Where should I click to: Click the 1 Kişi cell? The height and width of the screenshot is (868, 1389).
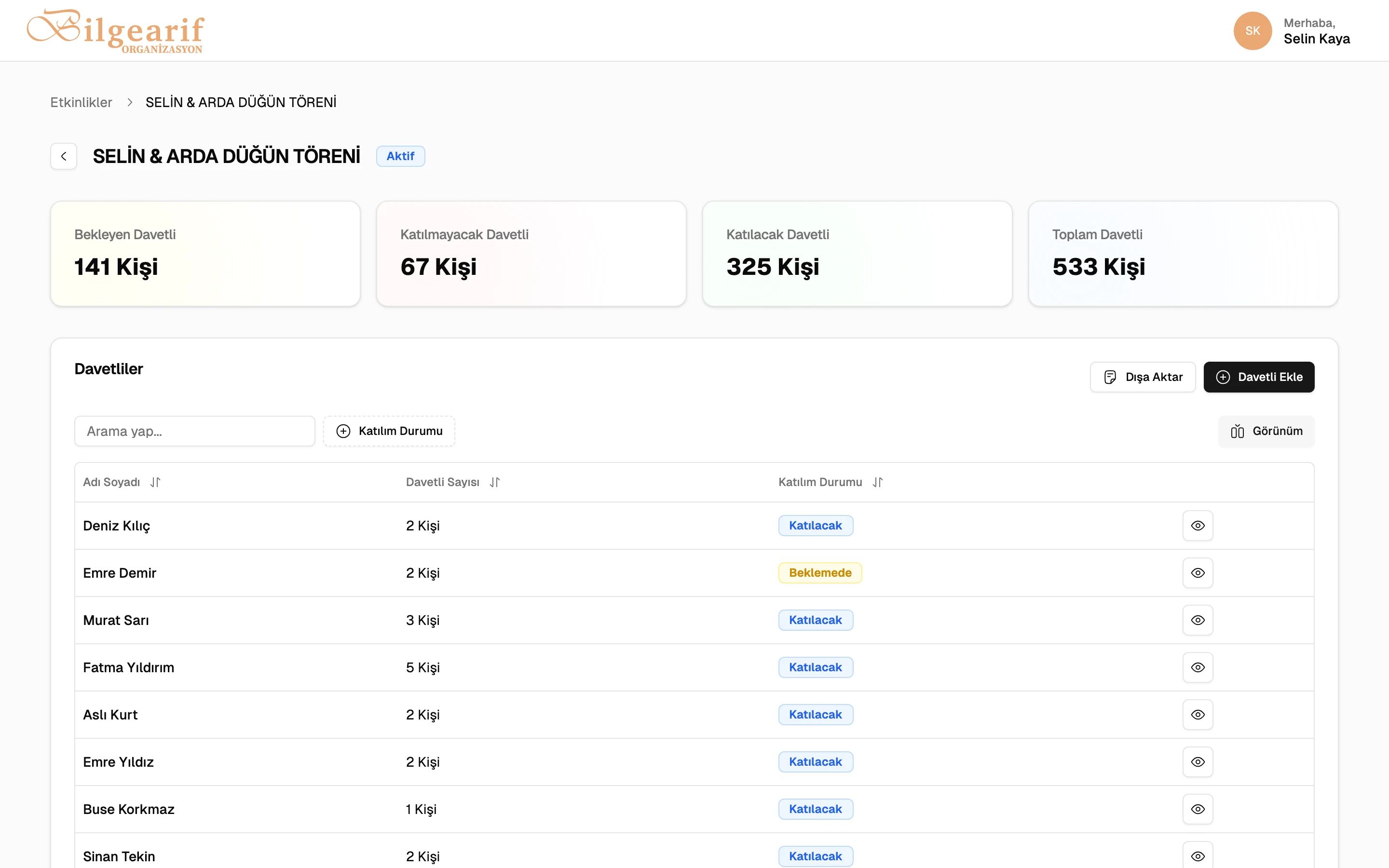pyautogui.click(x=421, y=810)
